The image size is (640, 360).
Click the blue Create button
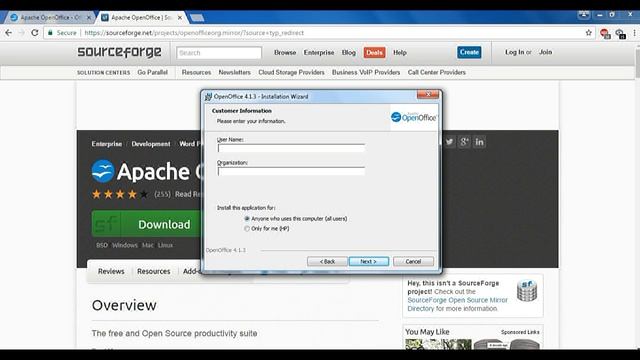click(469, 52)
